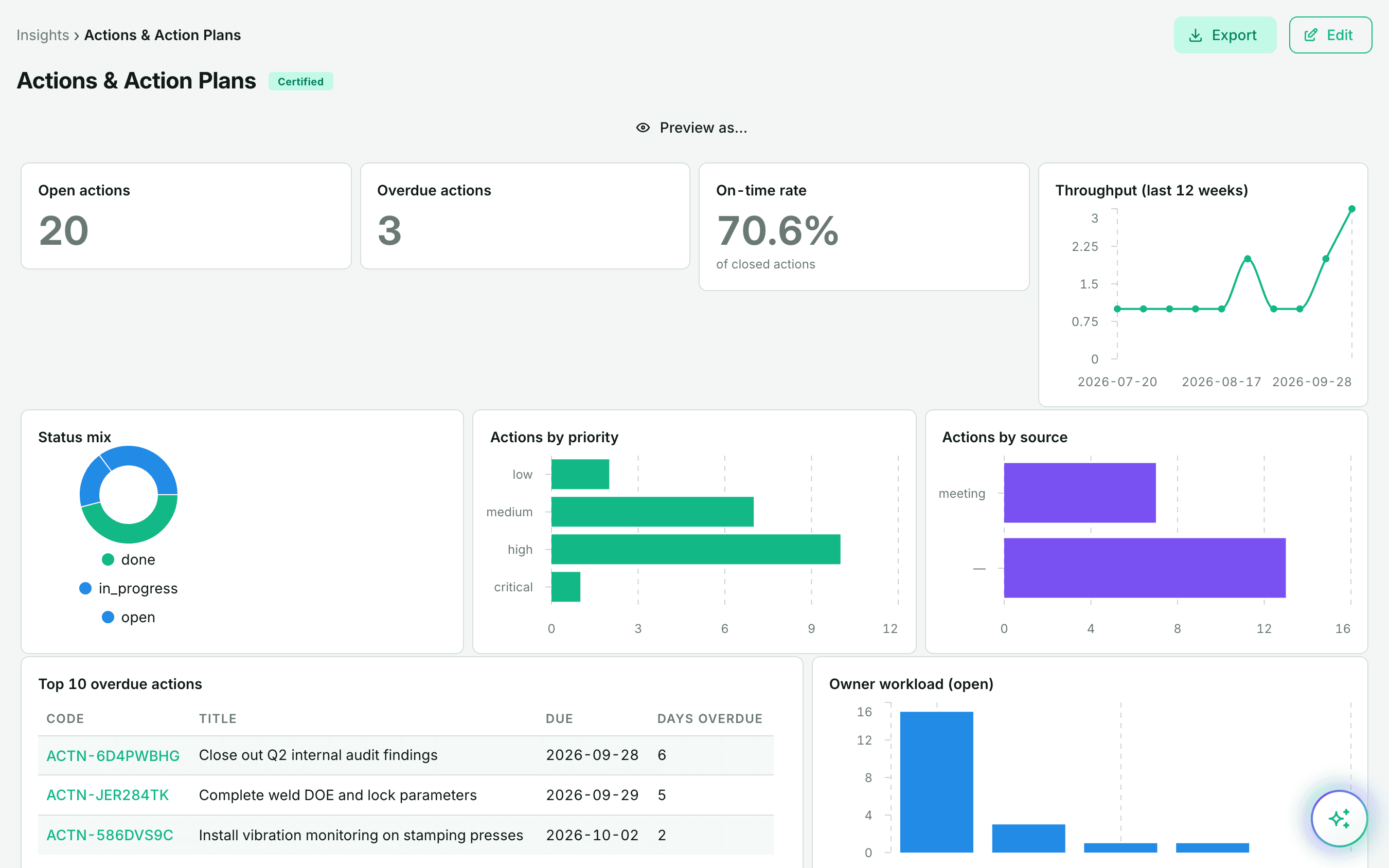Click the Export download icon
Viewport: 1389px width, 868px height.
1195,35
